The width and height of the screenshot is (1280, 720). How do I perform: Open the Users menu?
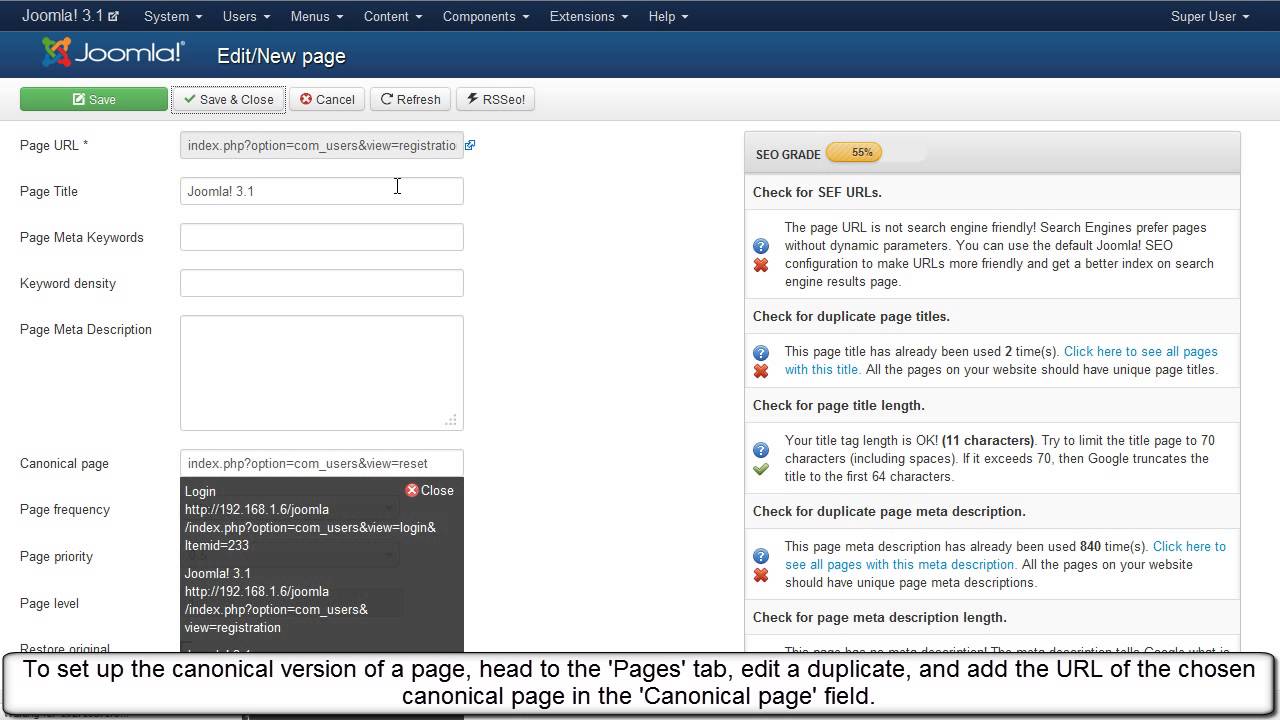(x=246, y=16)
